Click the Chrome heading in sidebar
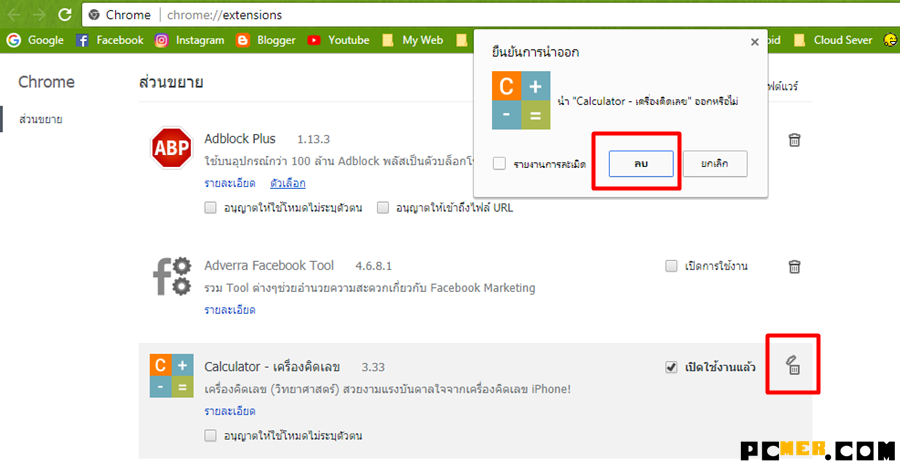Viewport: 900px width, 466px height. click(x=46, y=82)
